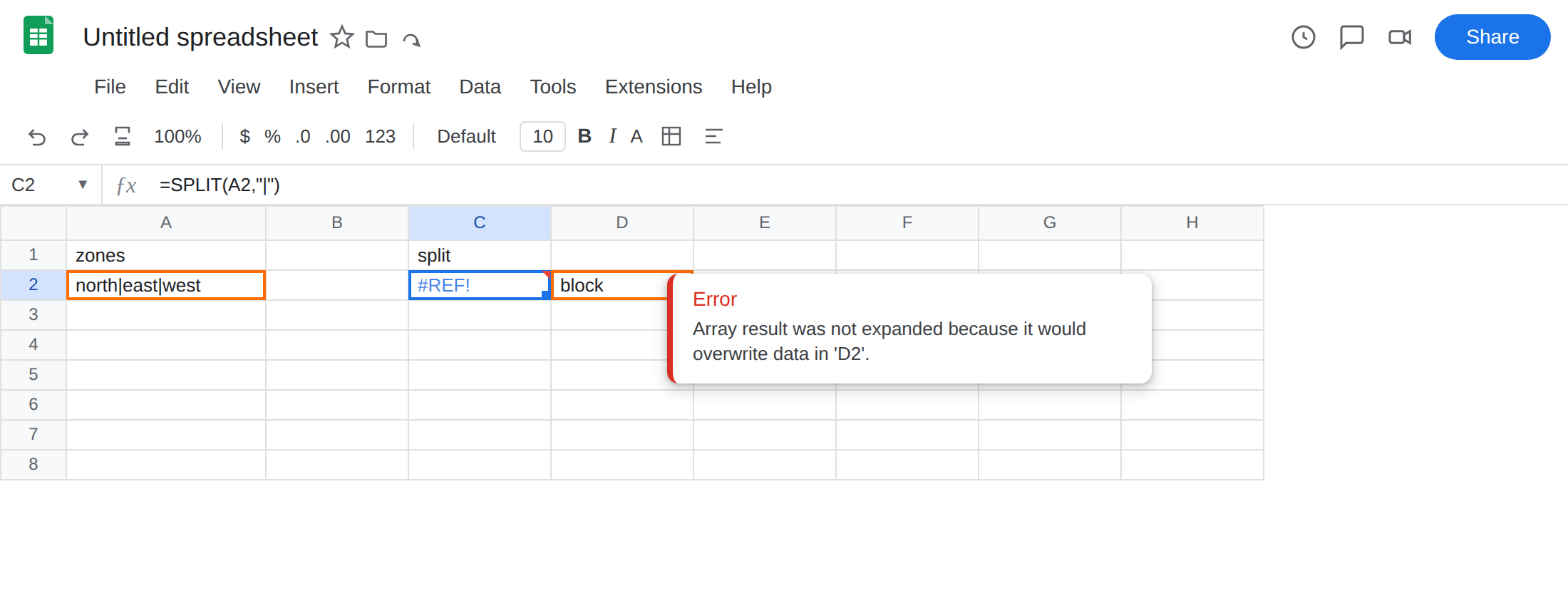The height and width of the screenshot is (613, 1568).
Task: Check cloud save status icon
Action: tap(412, 38)
